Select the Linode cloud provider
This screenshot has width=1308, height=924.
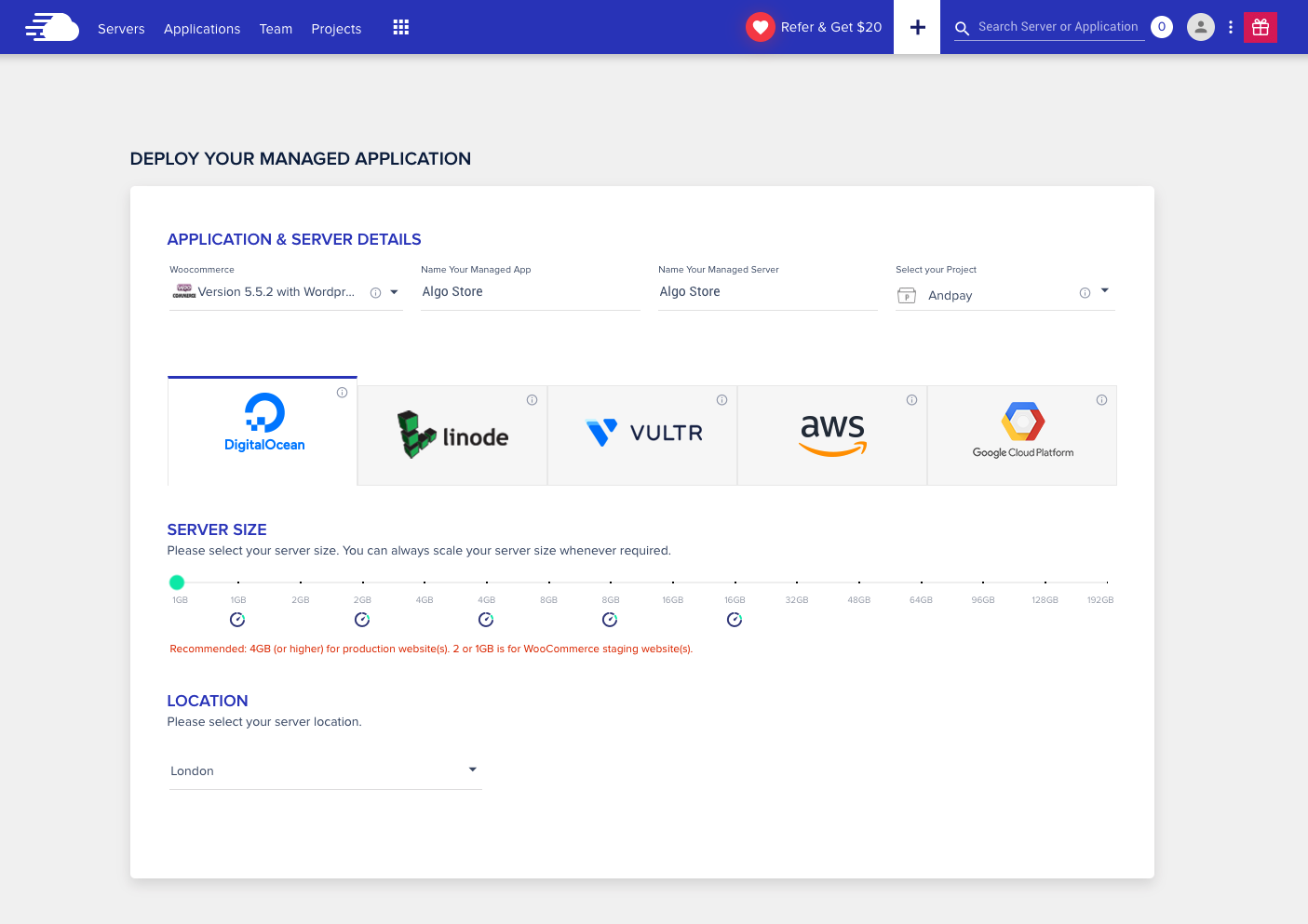click(x=453, y=435)
